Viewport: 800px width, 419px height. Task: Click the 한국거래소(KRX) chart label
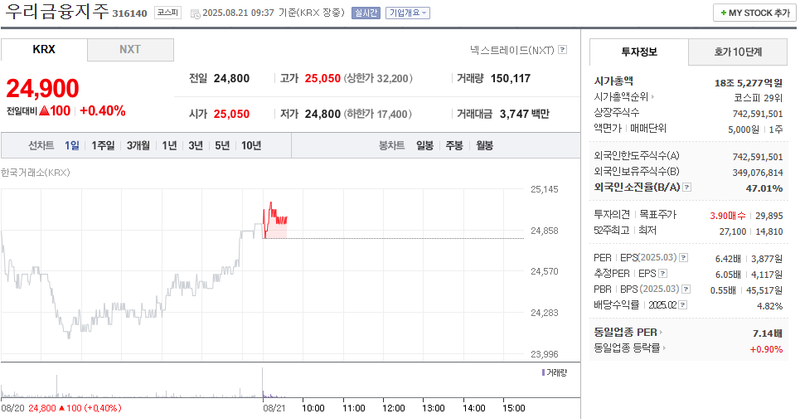35,172
